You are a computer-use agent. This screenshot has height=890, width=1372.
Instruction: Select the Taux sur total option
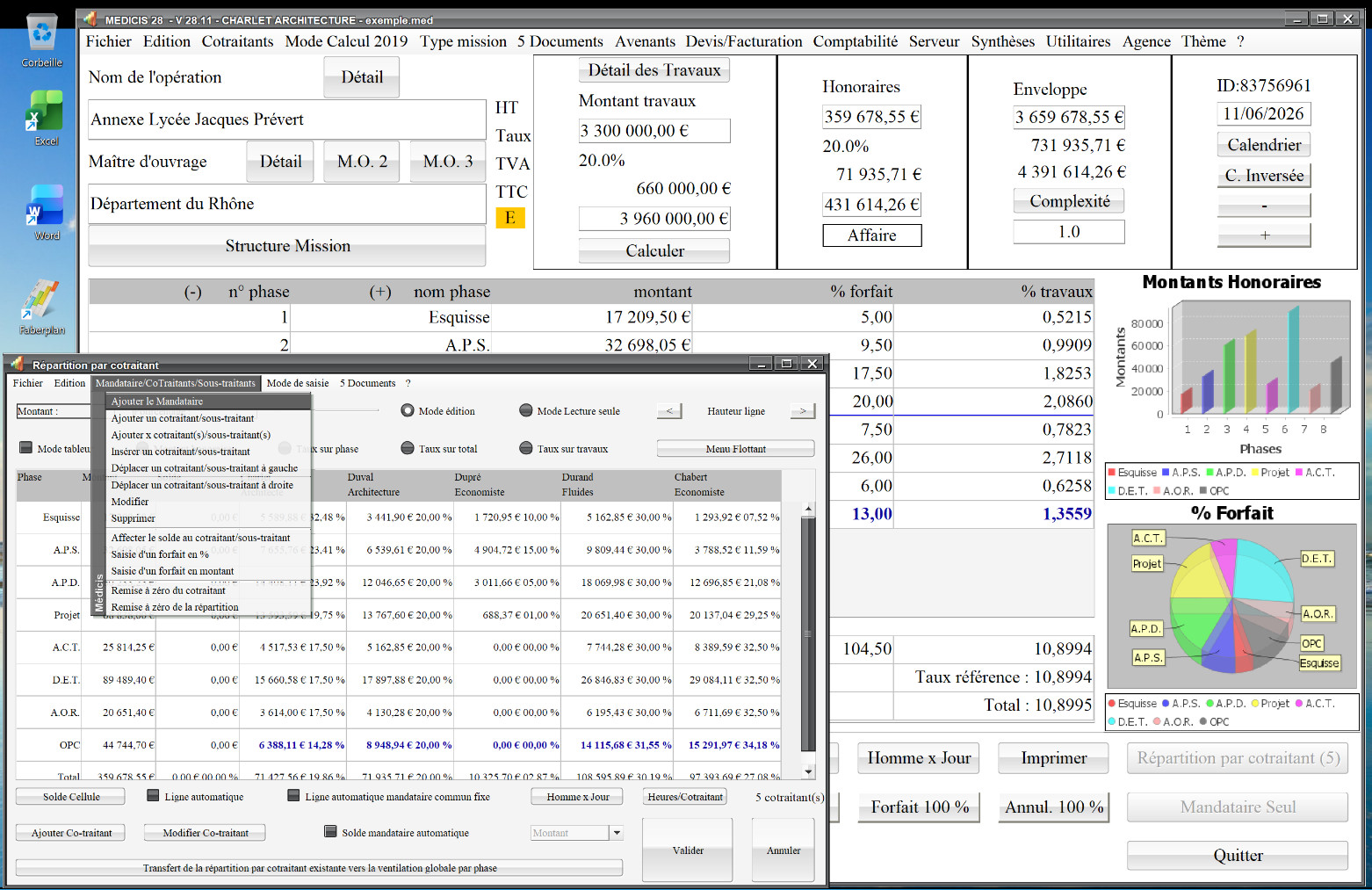408,448
